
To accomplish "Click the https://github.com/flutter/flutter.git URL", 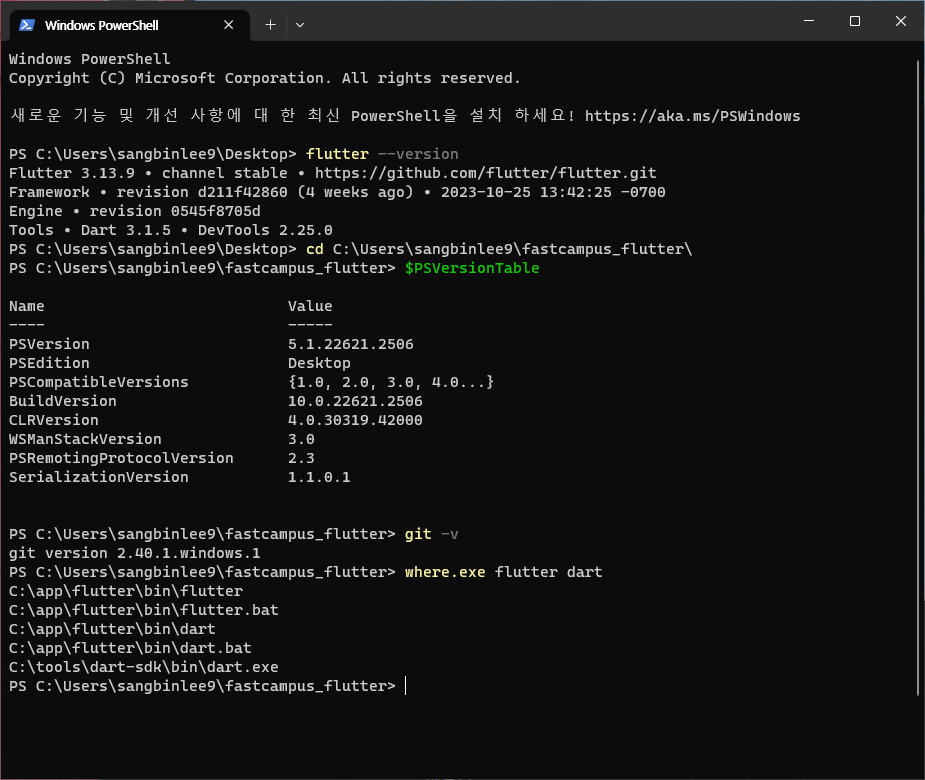I will pos(485,173).
